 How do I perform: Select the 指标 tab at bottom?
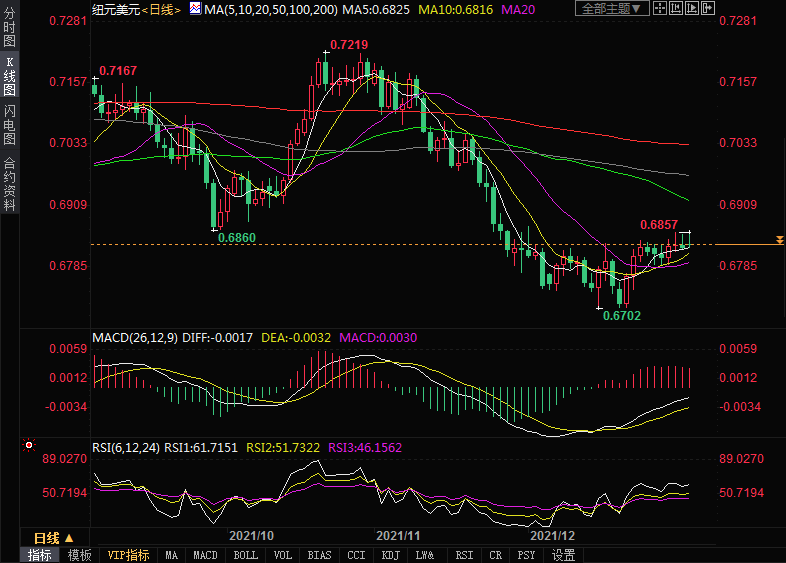[40, 555]
